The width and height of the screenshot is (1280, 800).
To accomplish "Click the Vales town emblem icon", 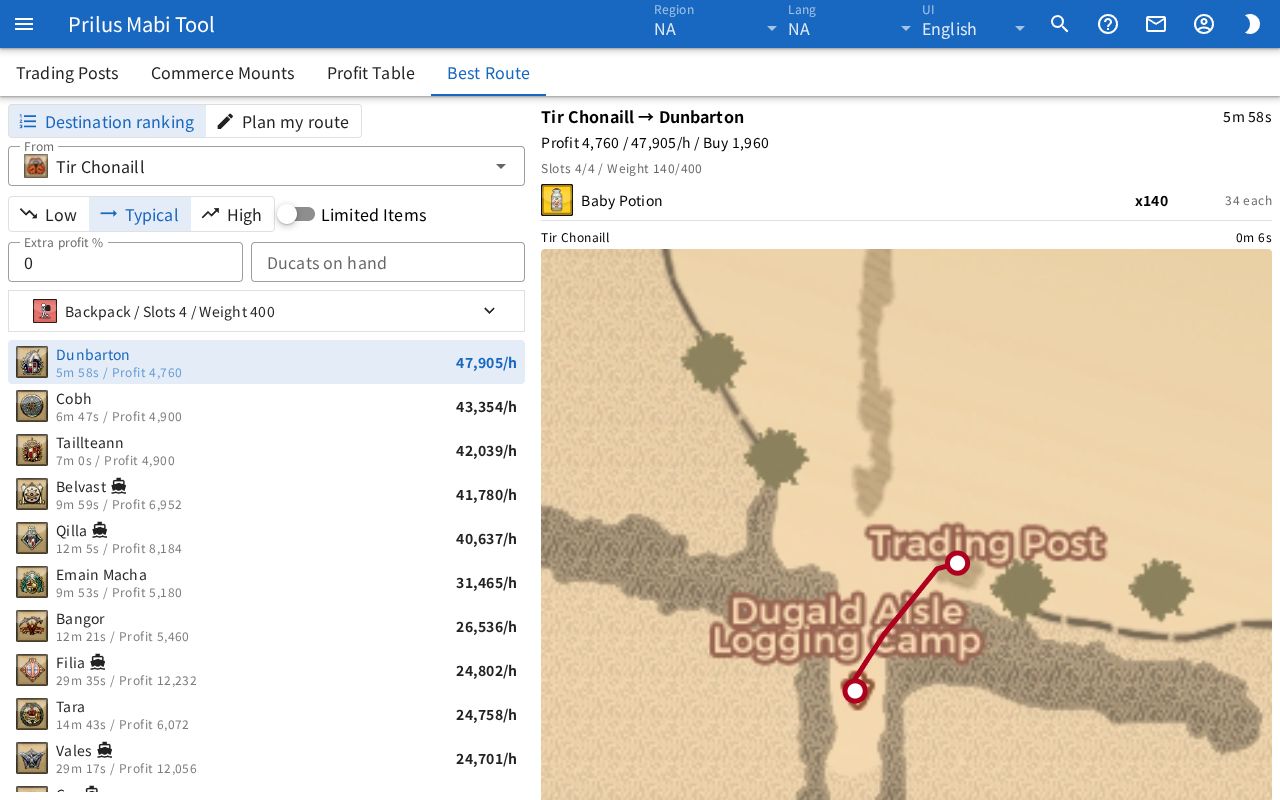I will [x=32, y=758].
